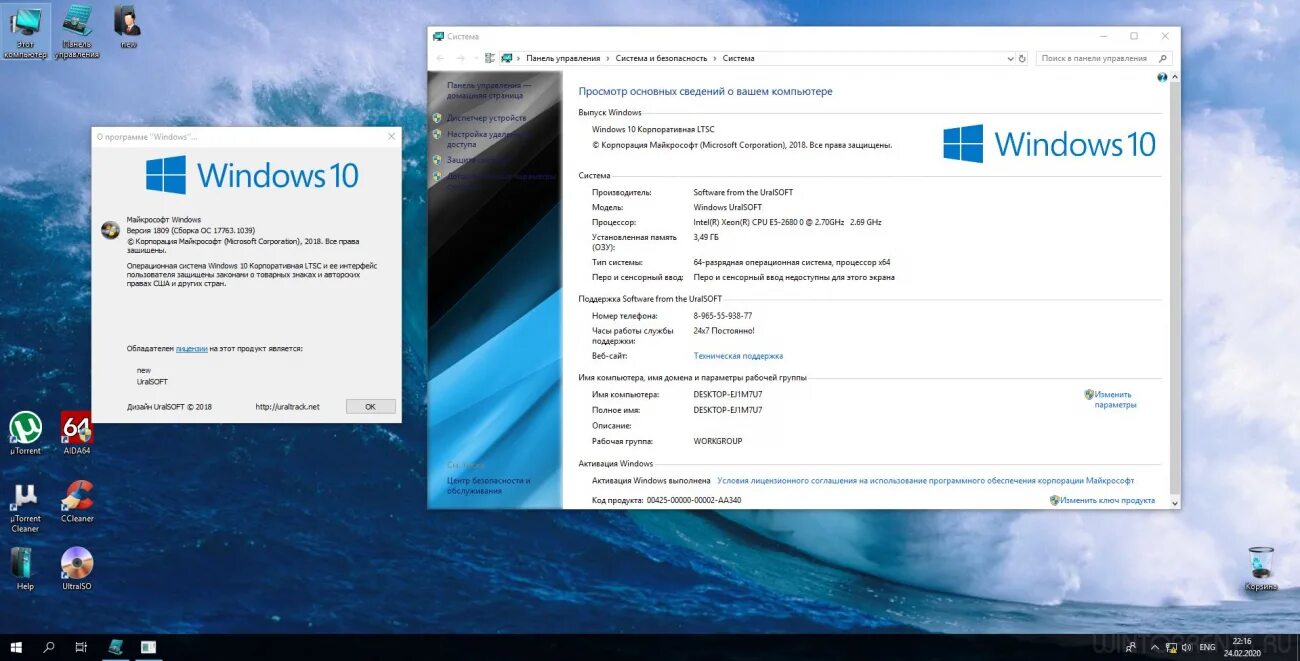Screen dimensions: 1300x661
Task: Open the People icon in the taskbar
Action: click(1131, 647)
